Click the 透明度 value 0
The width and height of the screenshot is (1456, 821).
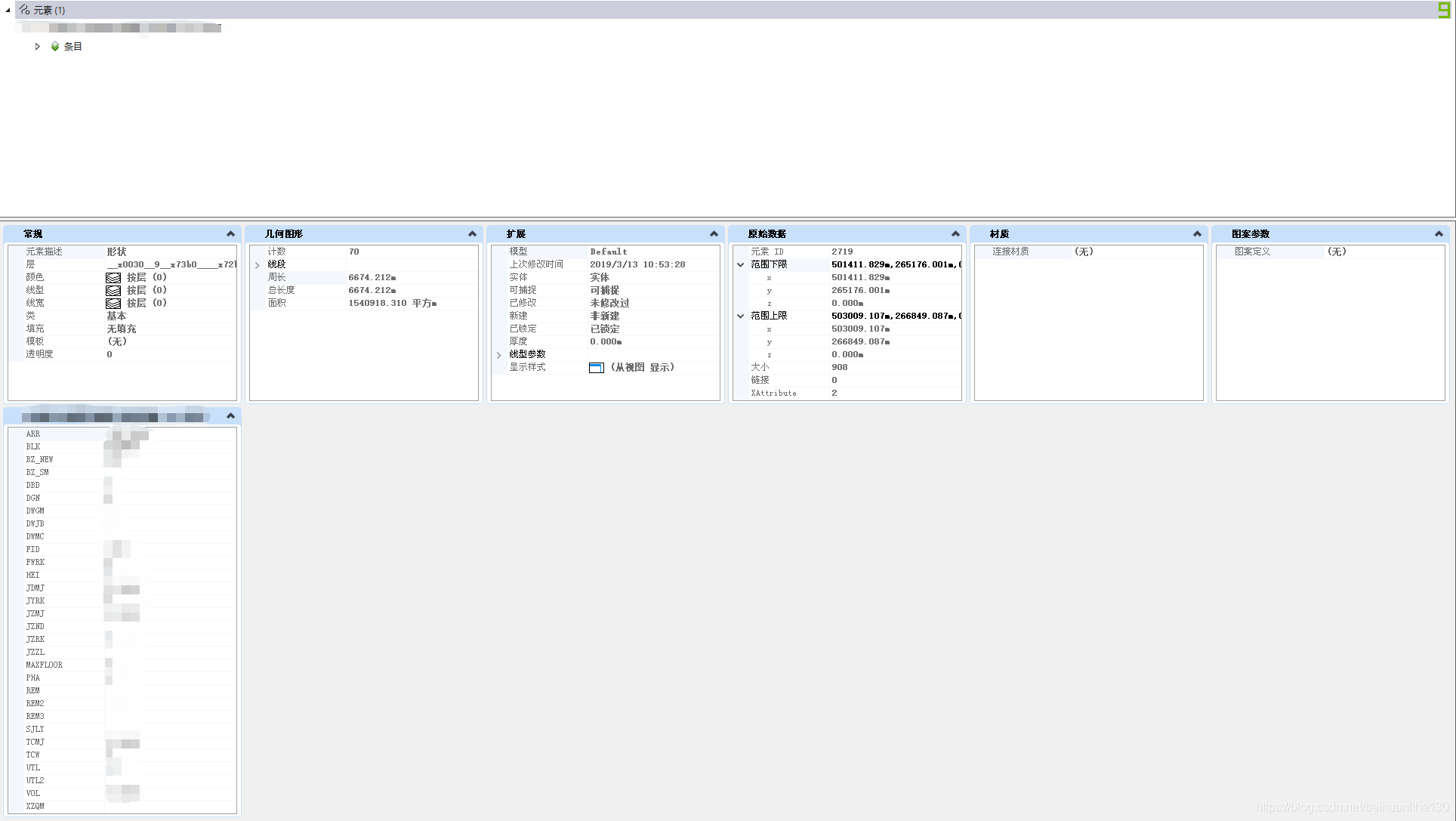(x=110, y=354)
